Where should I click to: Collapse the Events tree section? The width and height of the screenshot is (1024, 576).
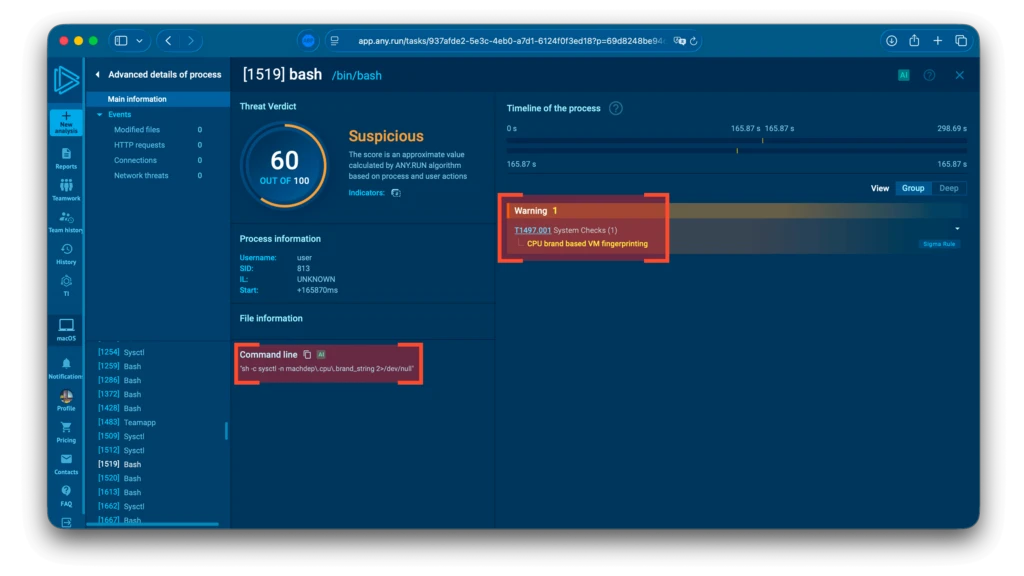click(x=100, y=115)
